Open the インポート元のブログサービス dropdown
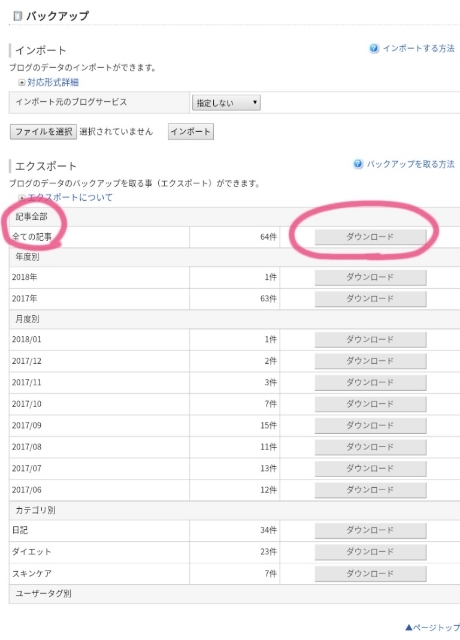460x640 pixels. (226, 103)
